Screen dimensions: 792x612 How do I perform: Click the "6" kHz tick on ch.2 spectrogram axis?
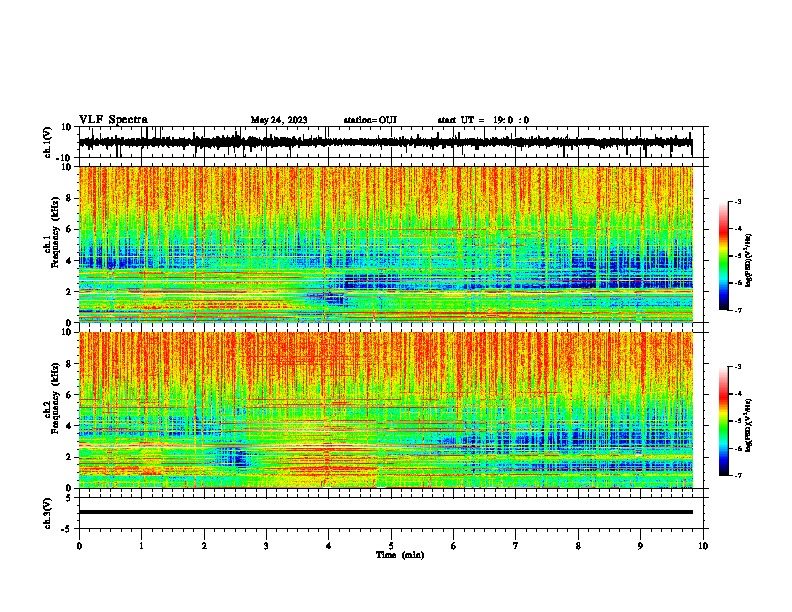[x=70, y=394]
